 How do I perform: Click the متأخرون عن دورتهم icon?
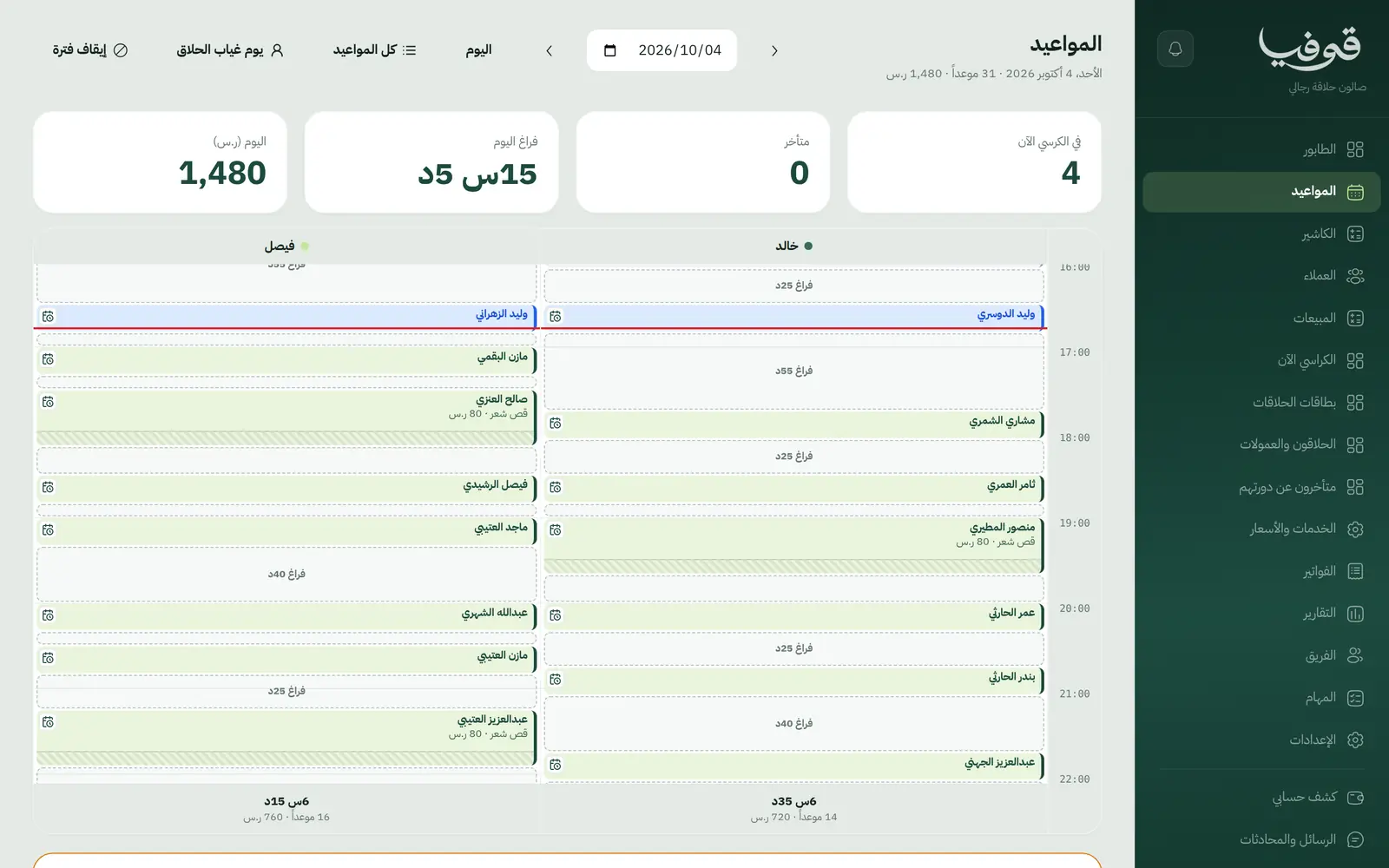pos(1355,487)
